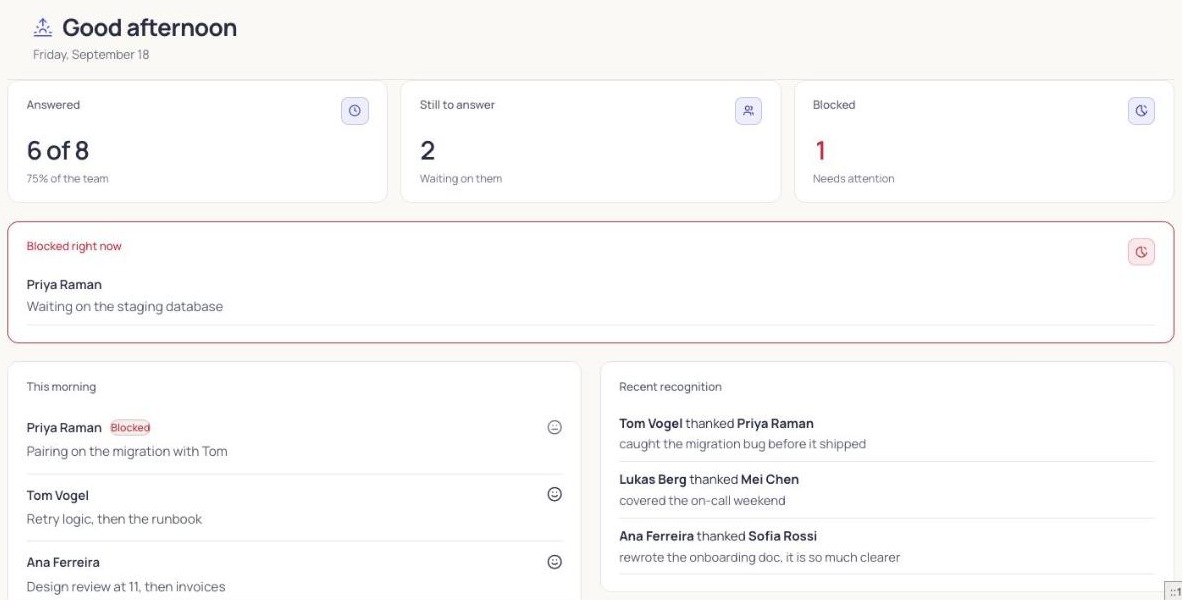Click the "Answered" card label

pyautogui.click(x=53, y=105)
